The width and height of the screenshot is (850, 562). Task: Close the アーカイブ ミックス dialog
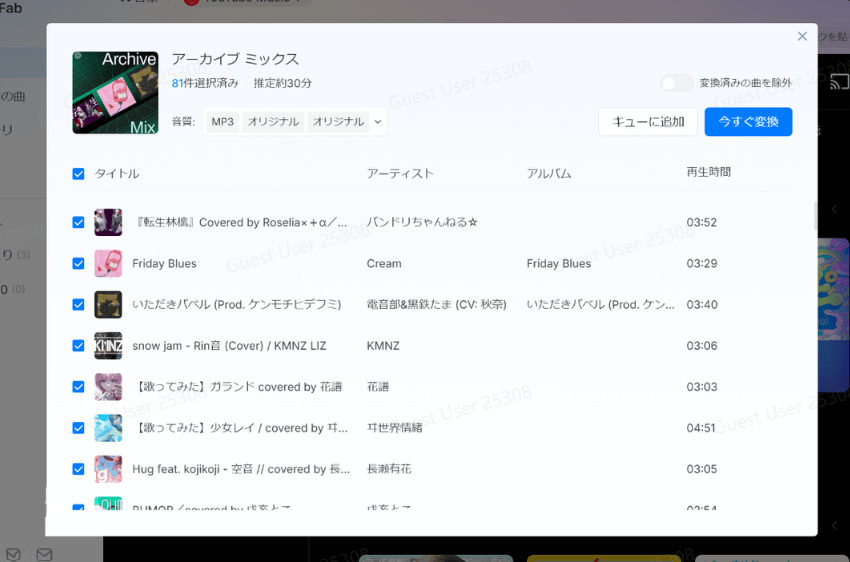(802, 37)
